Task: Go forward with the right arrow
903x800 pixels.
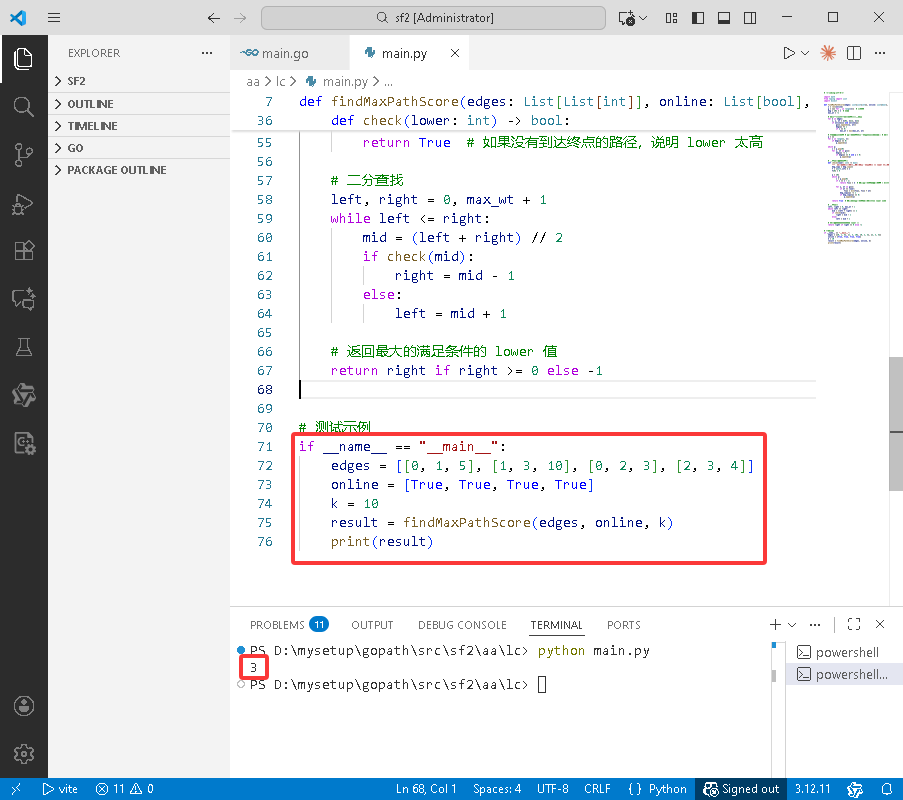Action: (240, 18)
